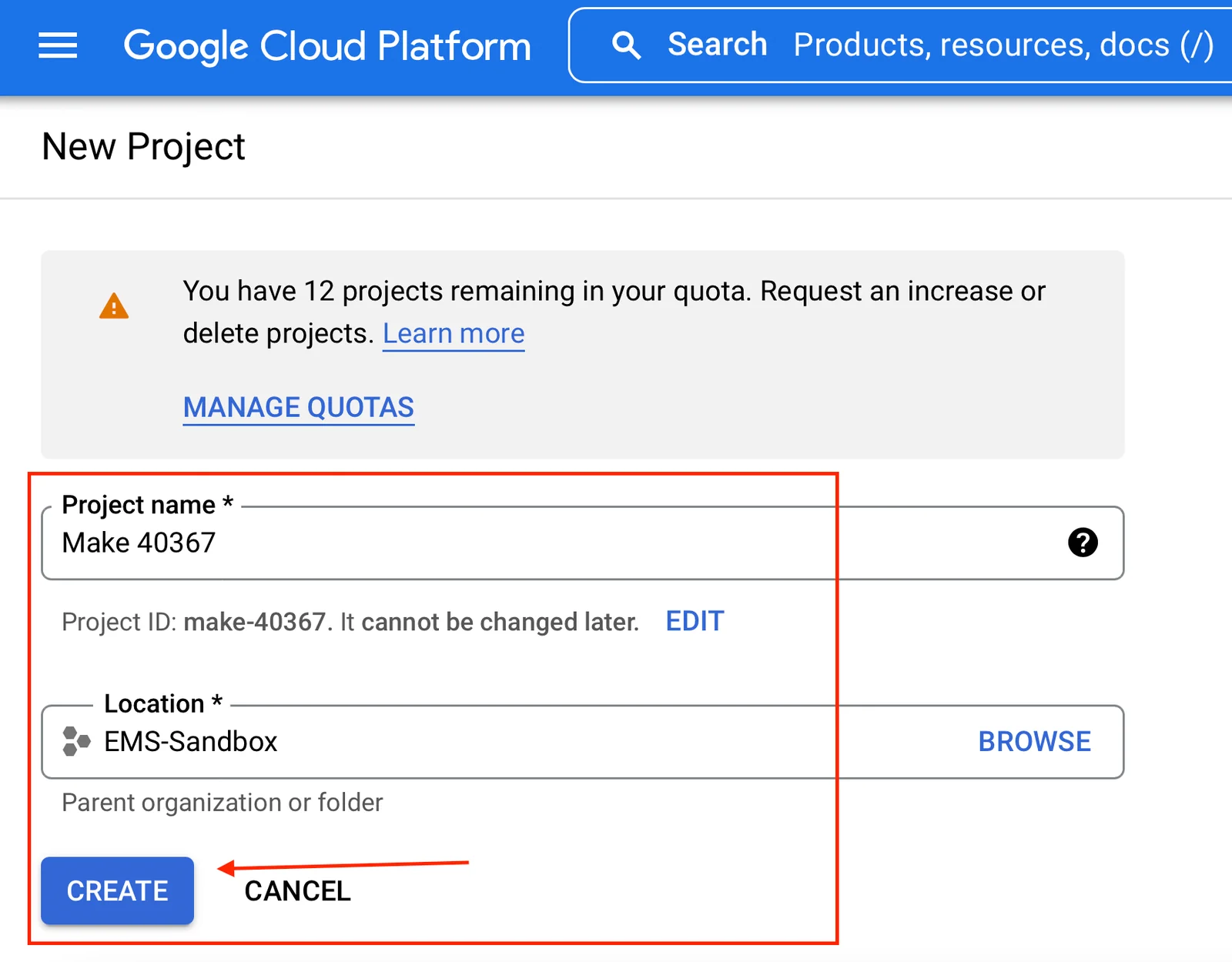Open the Learn more link
Screen dimensions: 1232x962
point(454,333)
